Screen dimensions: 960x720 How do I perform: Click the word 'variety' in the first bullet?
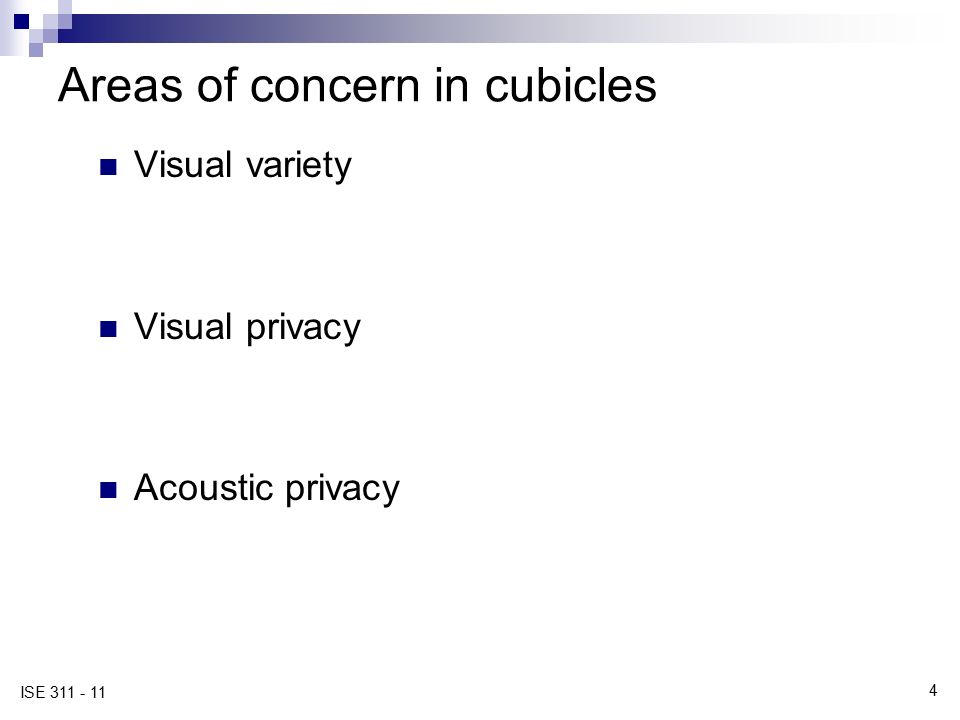(299, 166)
